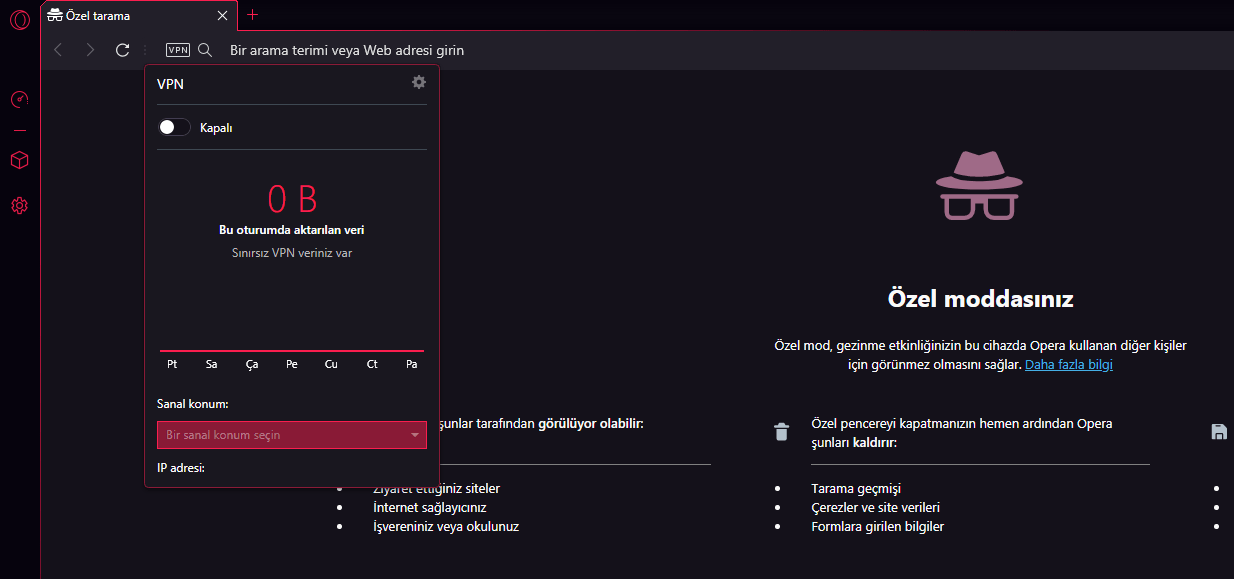
Task: Click the Sa day label in chart
Action: tap(212, 364)
